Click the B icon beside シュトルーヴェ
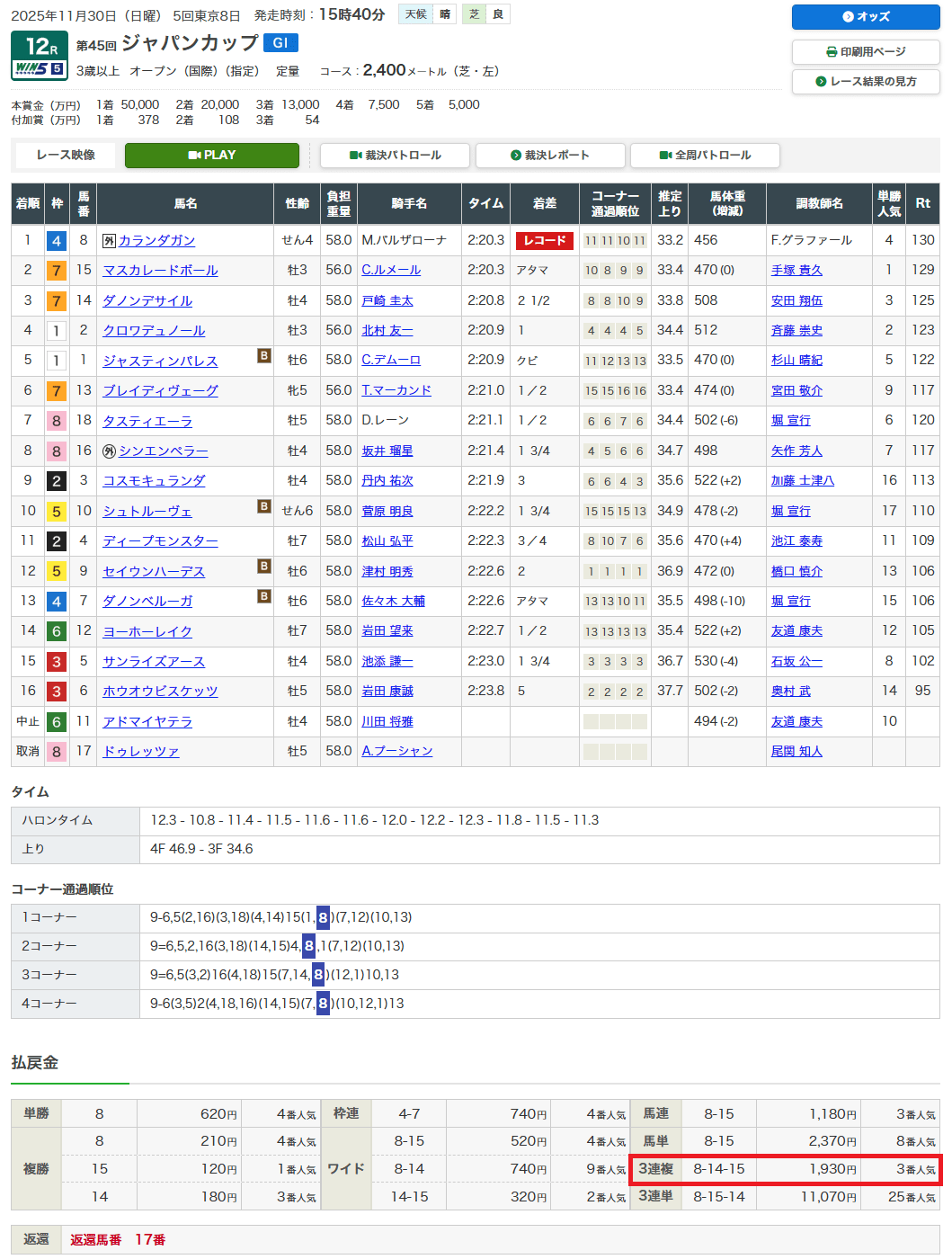Viewport: 952px width, 1259px height. [x=264, y=506]
